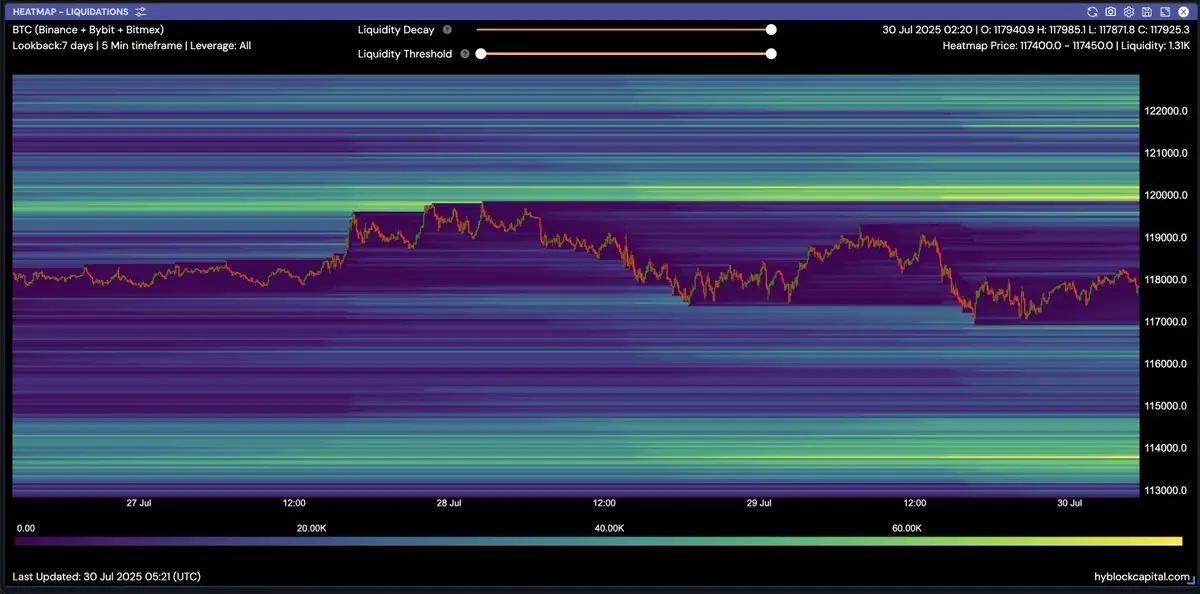Click the 119000.0 price axis label
Image resolution: width=1200 pixels, height=594 pixels.
coord(1166,238)
